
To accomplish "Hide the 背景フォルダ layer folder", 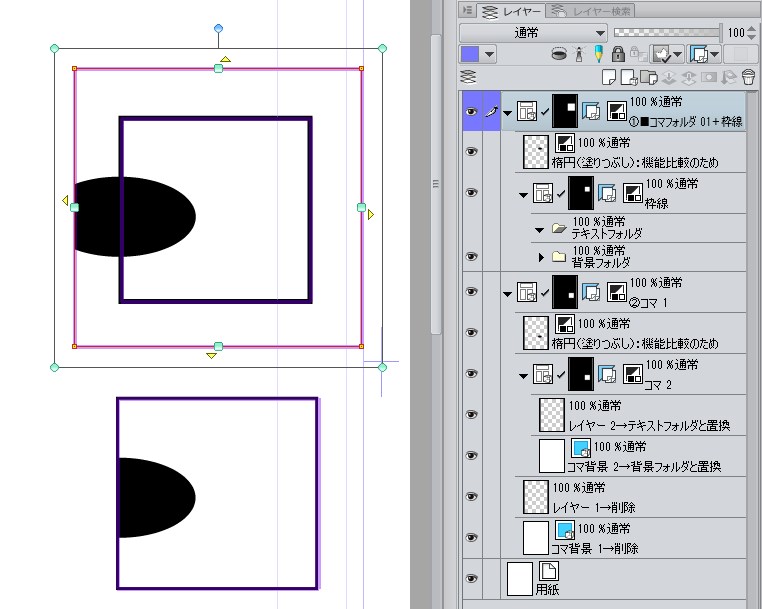I will pos(472,257).
